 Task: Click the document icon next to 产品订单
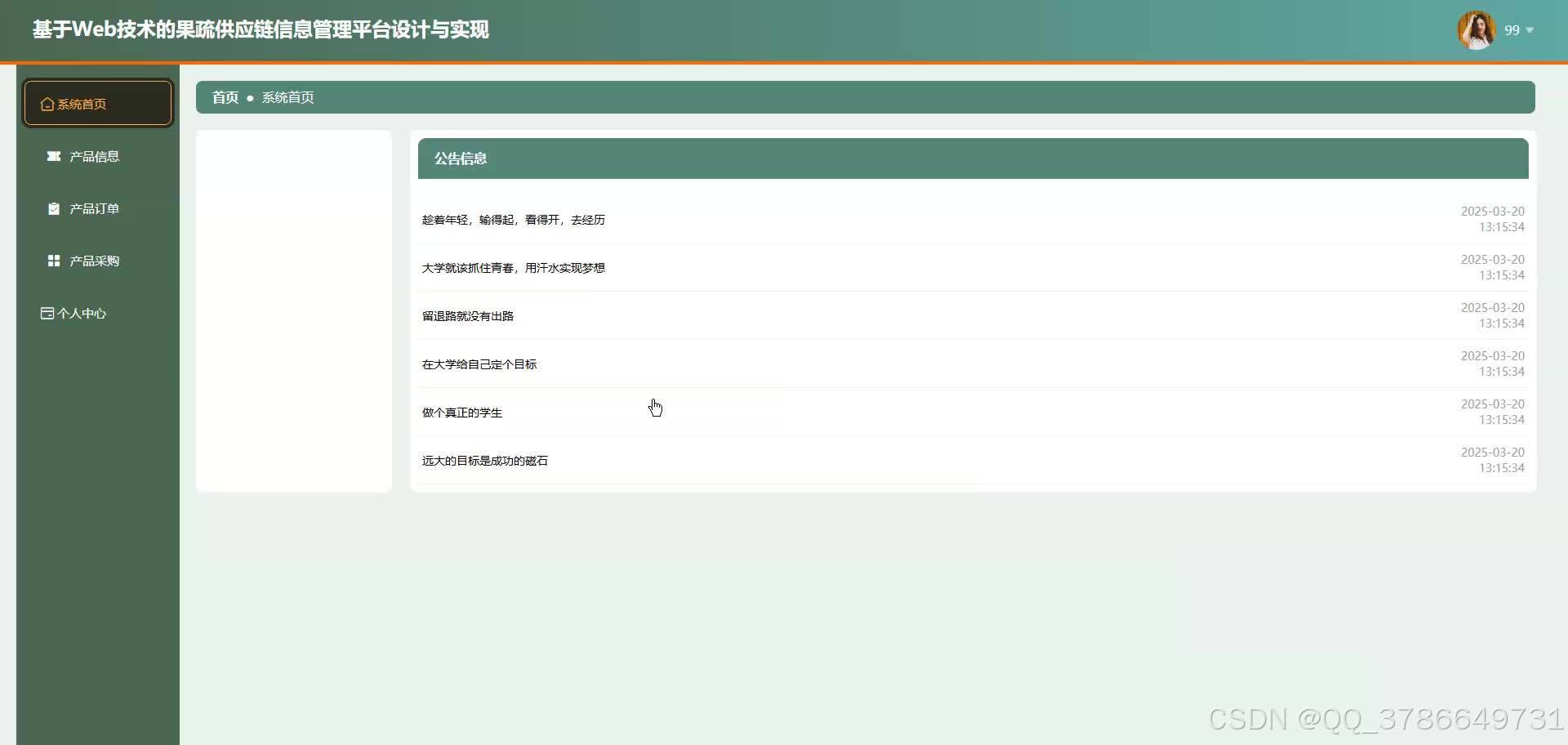click(x=53, y=208)
